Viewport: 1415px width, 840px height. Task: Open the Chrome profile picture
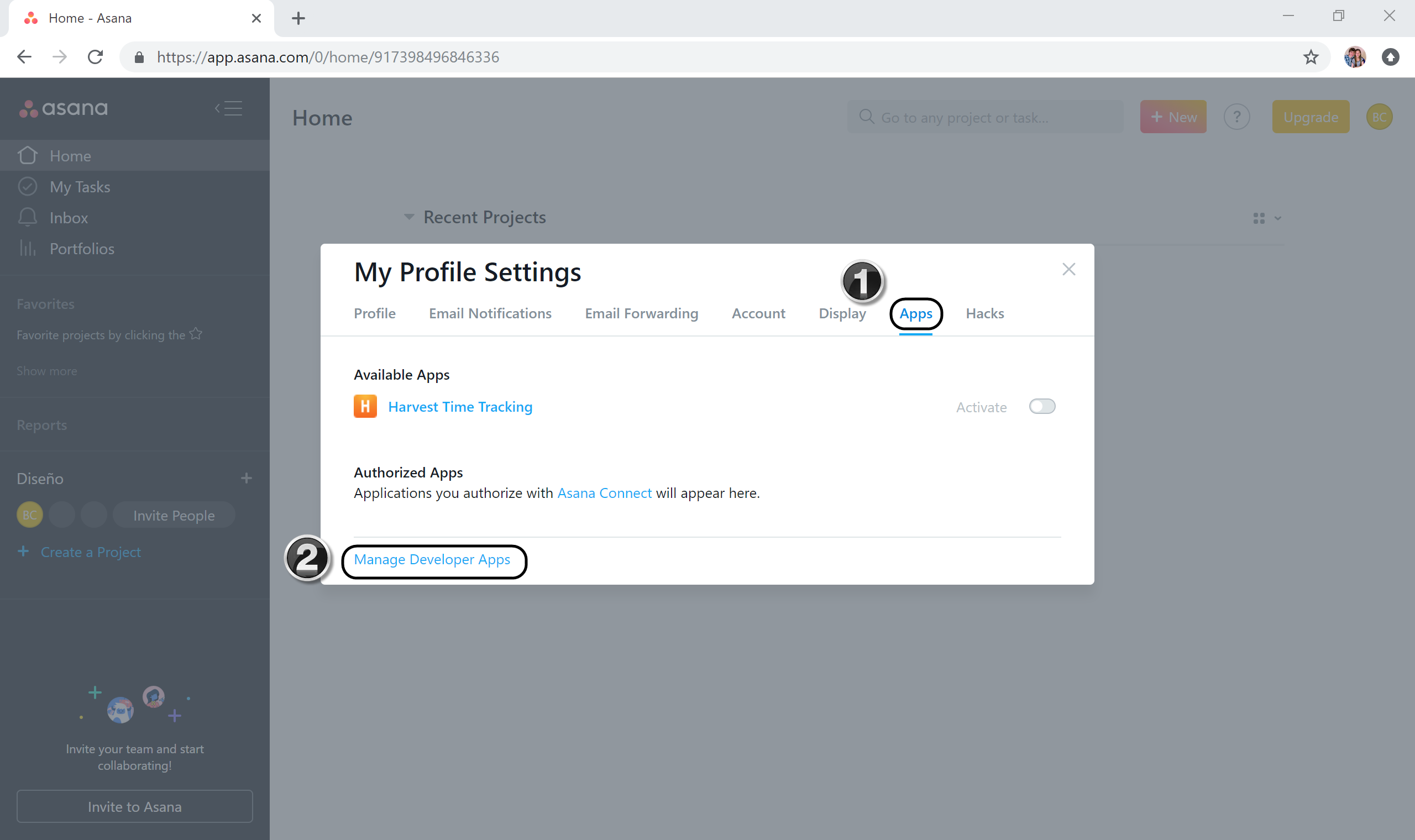coord(1354,56)
